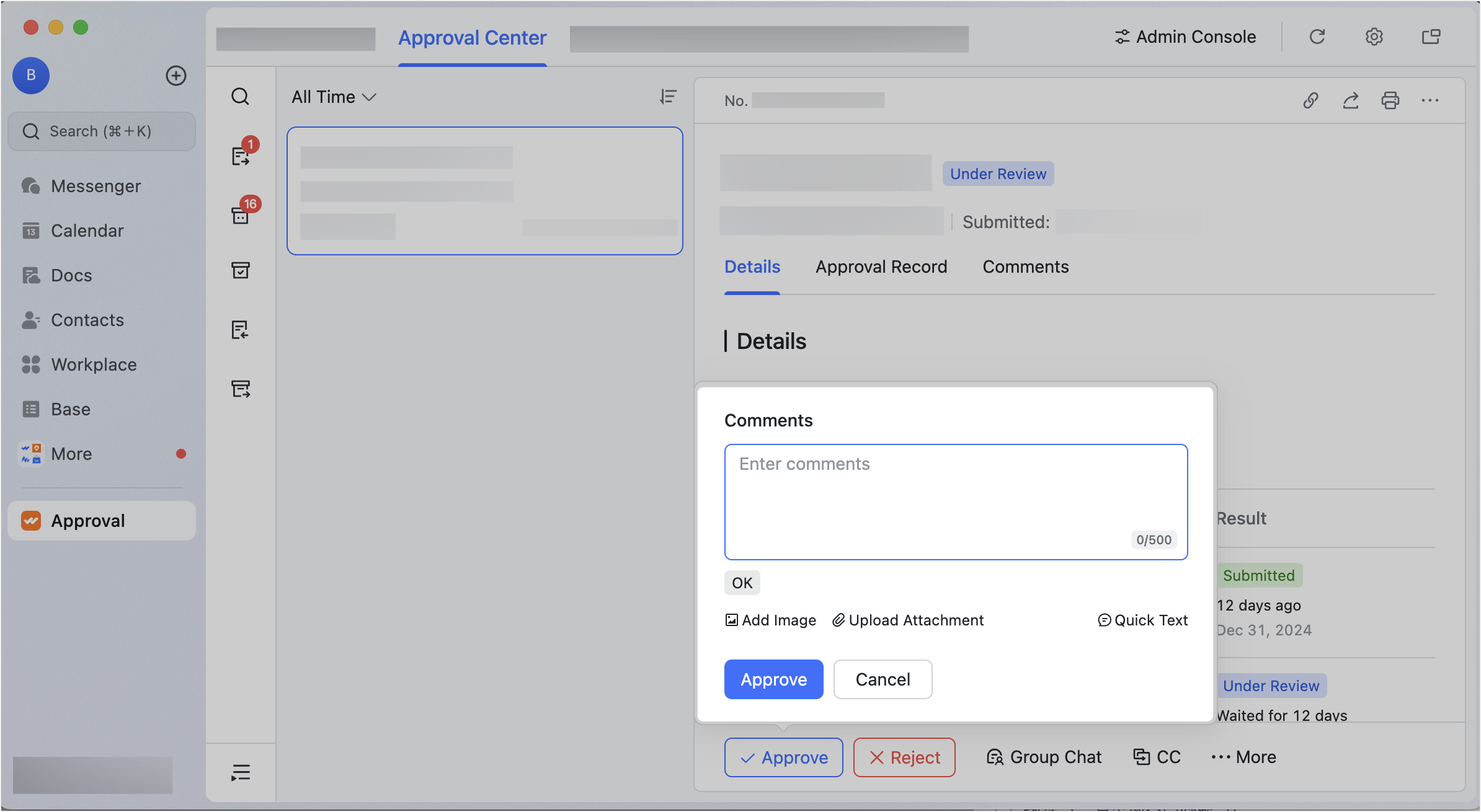Screen dimensions: 1481x812
Task: Collapse the sidebar with bottom menu icon
Action: coord(241,772)
